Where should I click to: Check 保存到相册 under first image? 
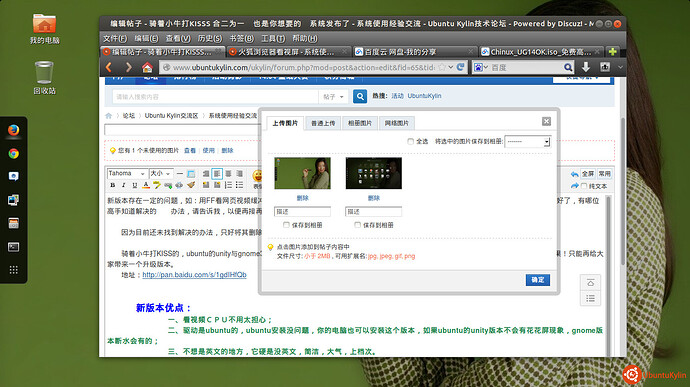pos(286,225)
